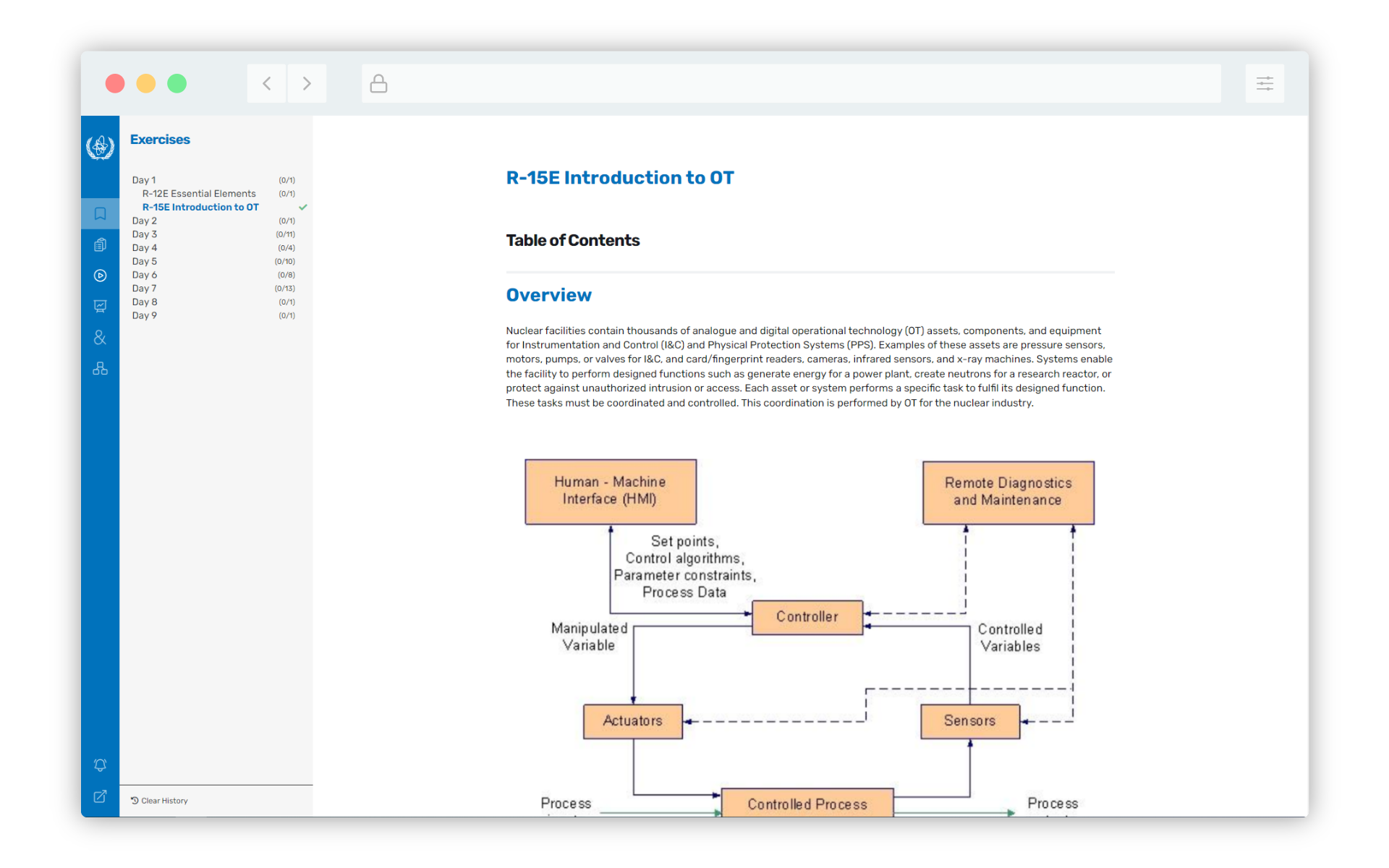This screenshot has width=1389, height=868.
Task: Open R-12E Essential Elements exercise
Action: click(198, 193)
